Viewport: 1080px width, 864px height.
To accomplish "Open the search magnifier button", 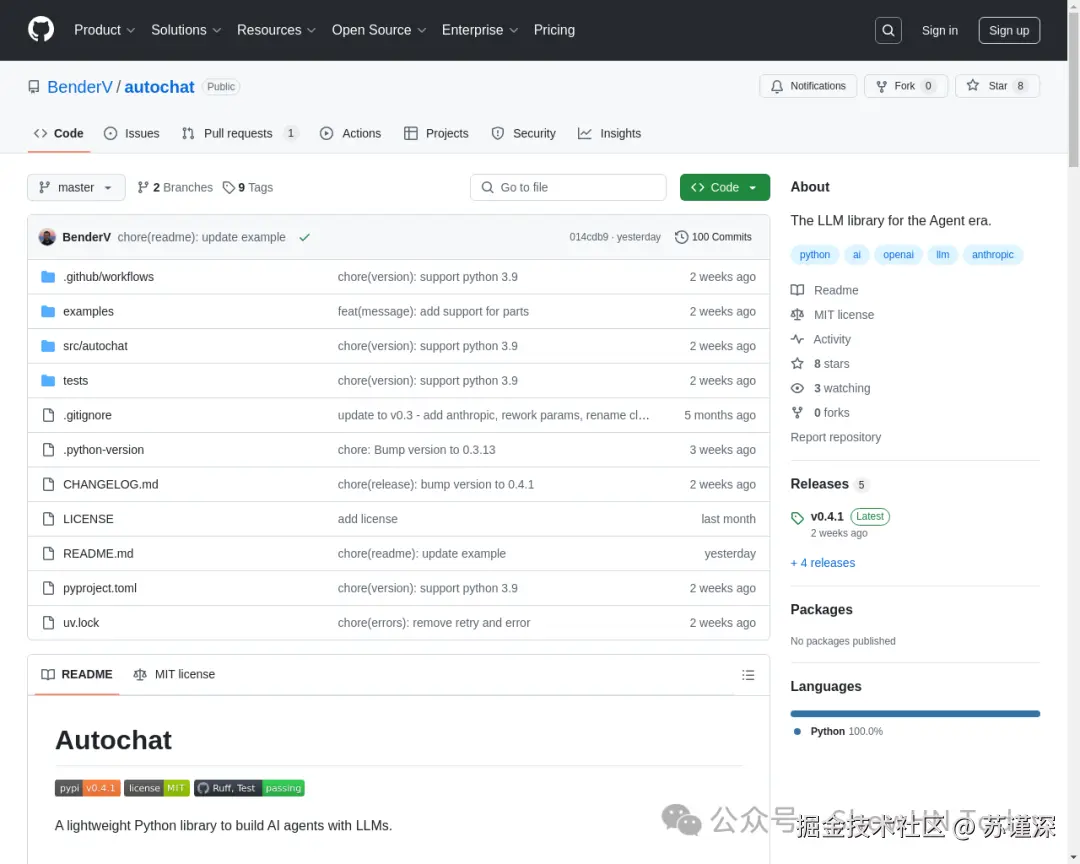I will [888, 30].
